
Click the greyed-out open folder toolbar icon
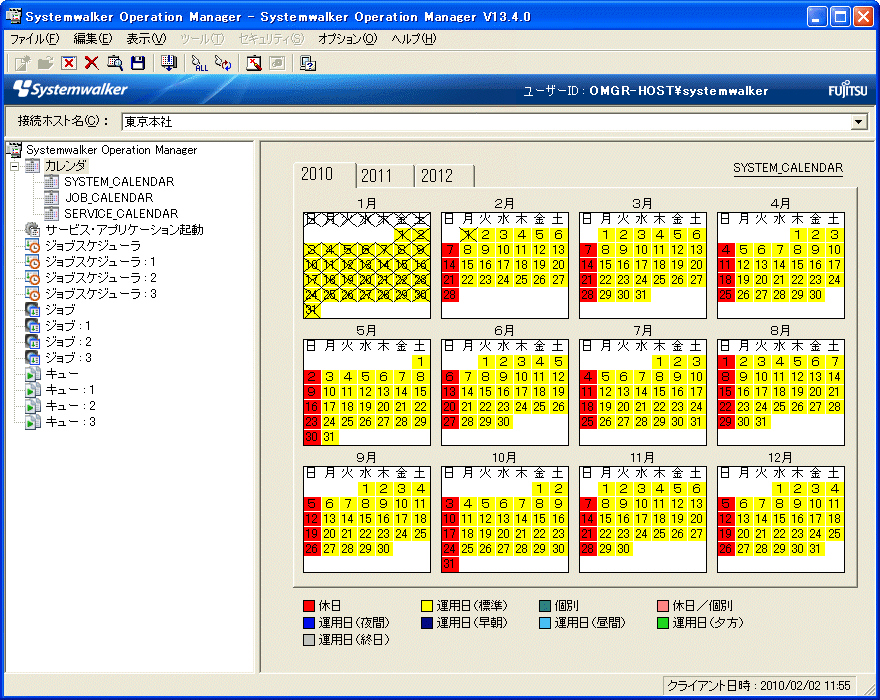[x=45, y=63]
